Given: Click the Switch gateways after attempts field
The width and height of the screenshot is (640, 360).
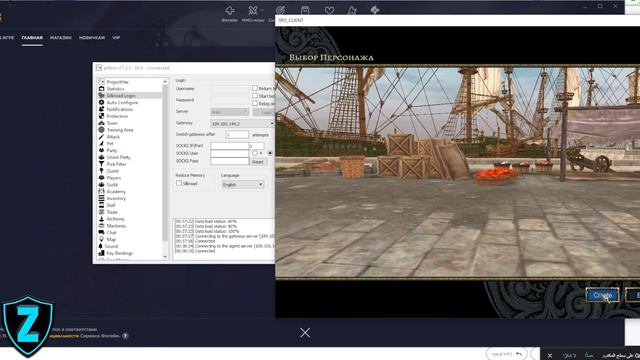Looking at the screenshot, I should tap(237, 135).
